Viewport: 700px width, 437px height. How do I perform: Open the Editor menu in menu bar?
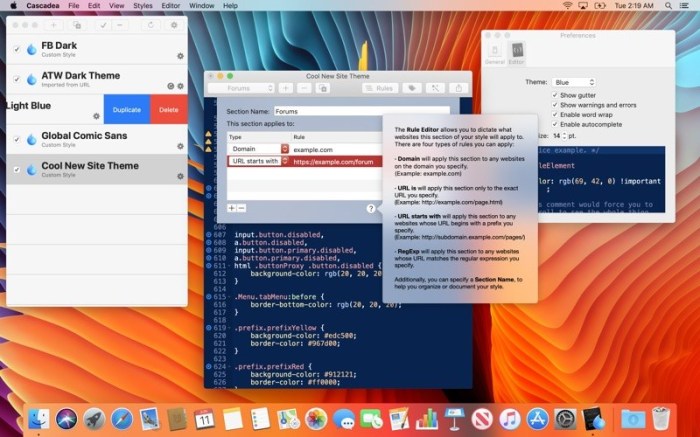pyautogui.click(x=173, y=6)
